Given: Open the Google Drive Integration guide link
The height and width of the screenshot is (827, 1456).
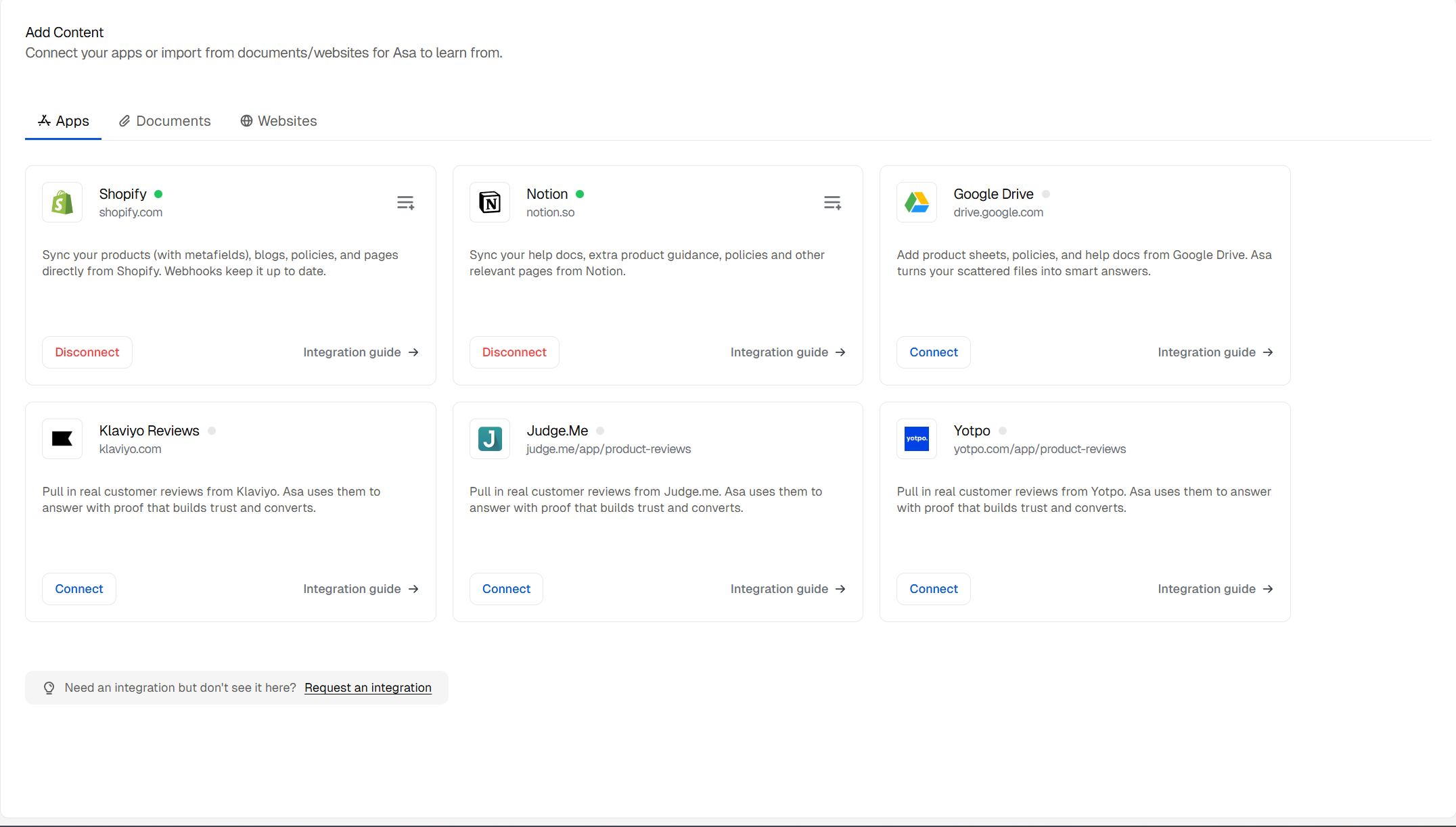Looking at the screenshot, I should click(x=1216, y=352).
